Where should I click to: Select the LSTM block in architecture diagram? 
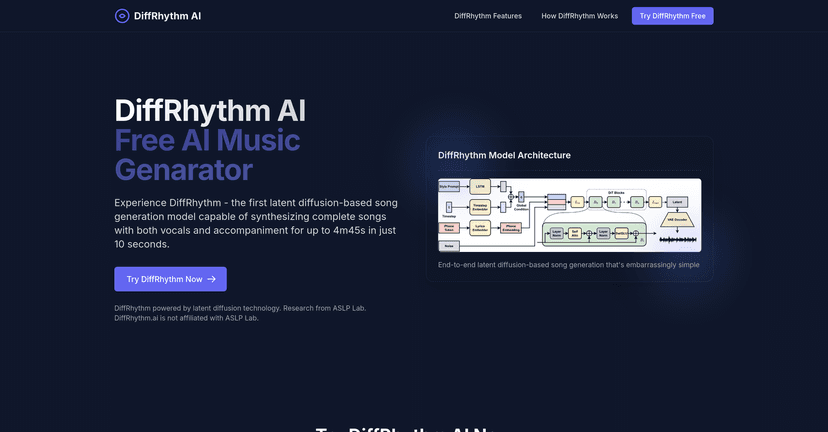point(480,186)
